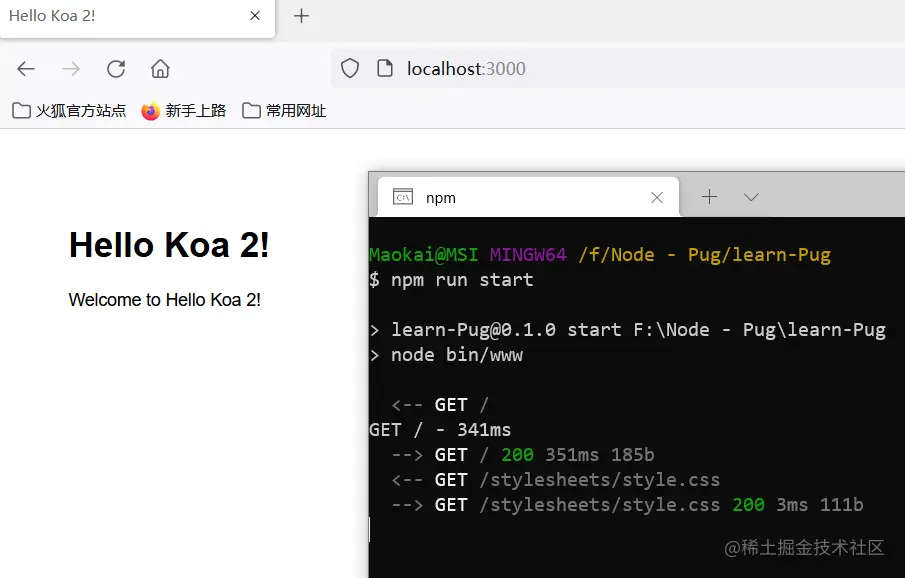Open a new browser tab with plus button

pos(301,16)
